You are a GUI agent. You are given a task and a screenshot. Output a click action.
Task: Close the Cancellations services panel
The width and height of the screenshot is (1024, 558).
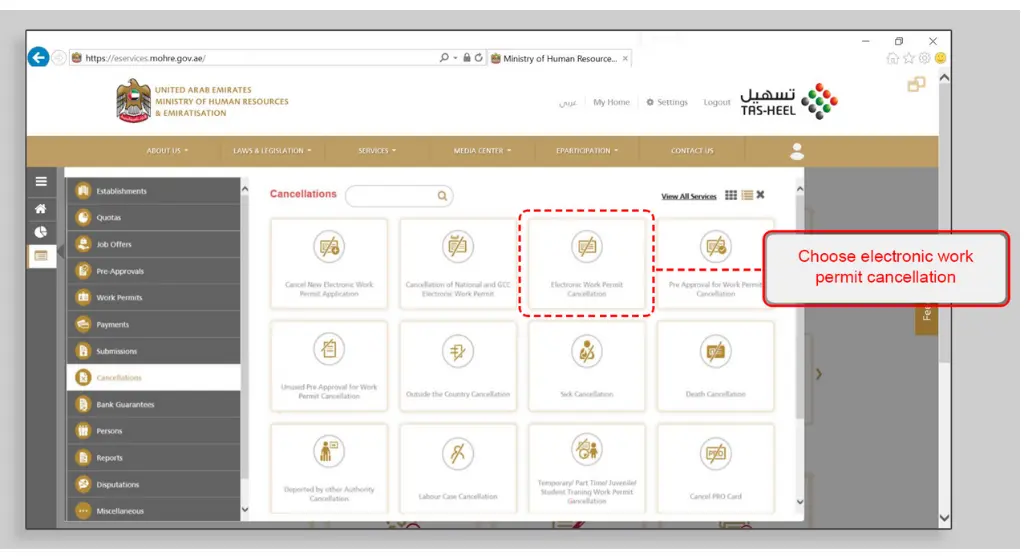760,195
